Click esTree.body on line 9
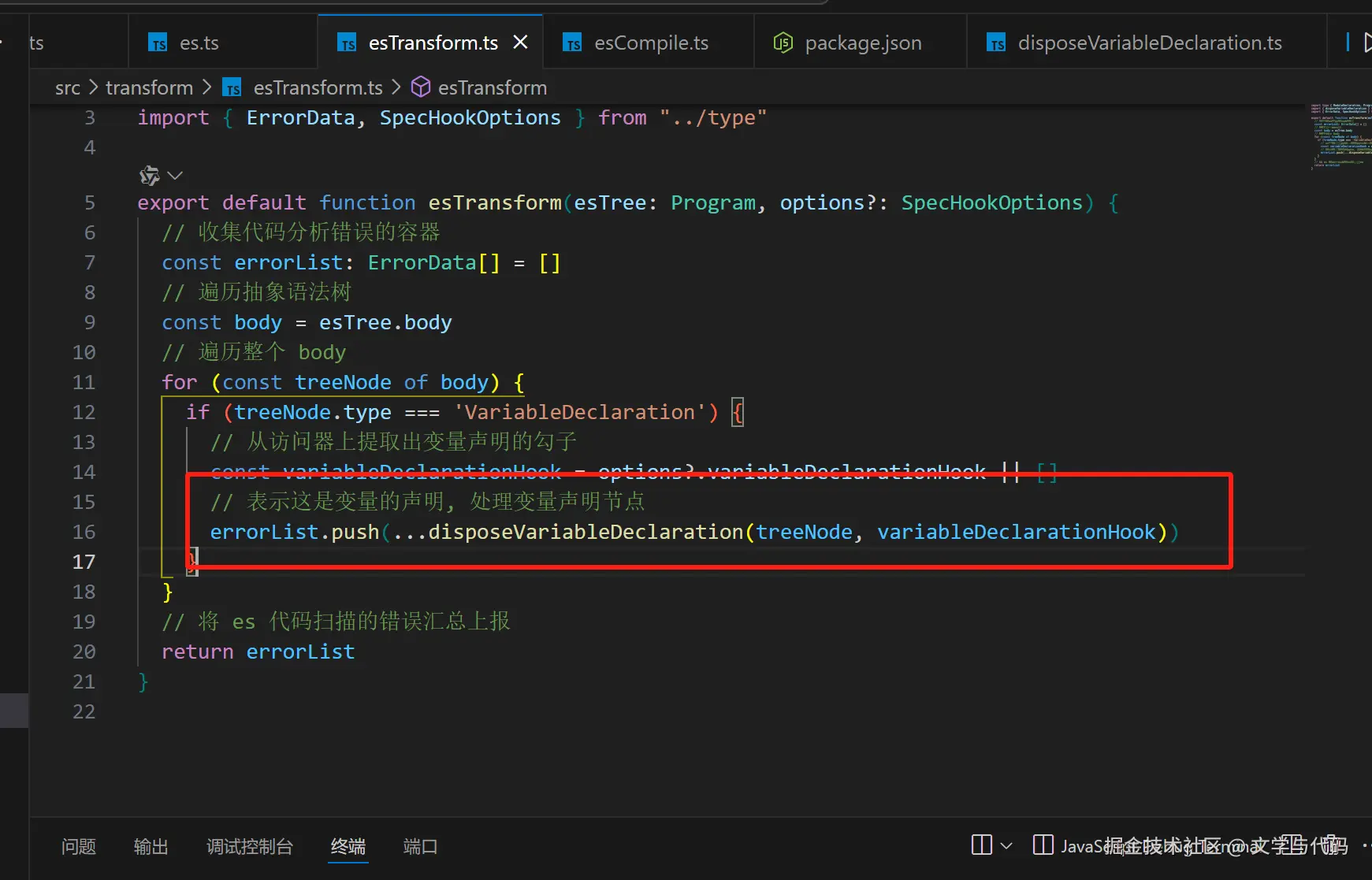 click(x=385, y=322)
